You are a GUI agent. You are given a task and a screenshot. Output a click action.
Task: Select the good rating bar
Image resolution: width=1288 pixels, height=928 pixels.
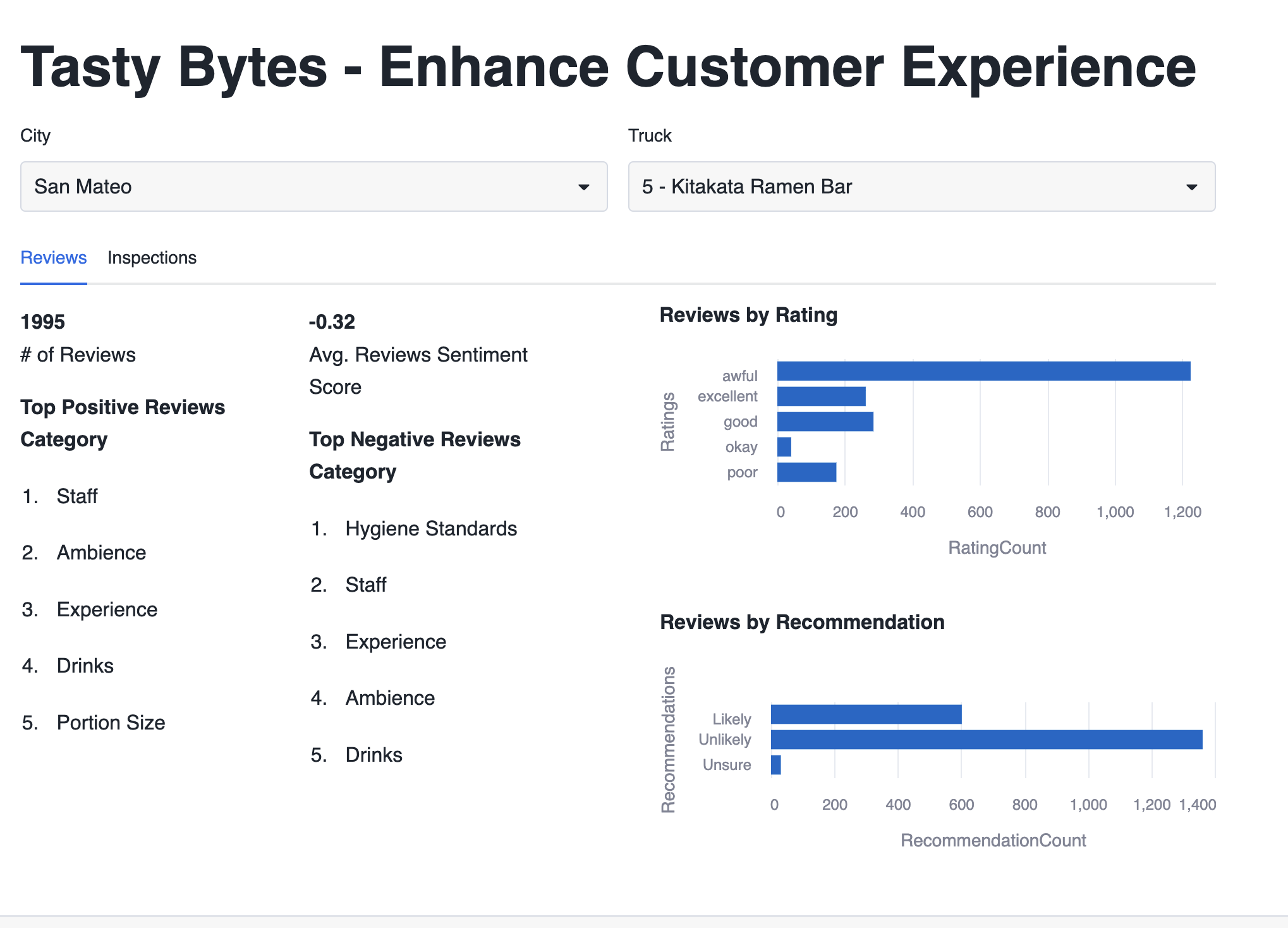[x=825, y=422]
